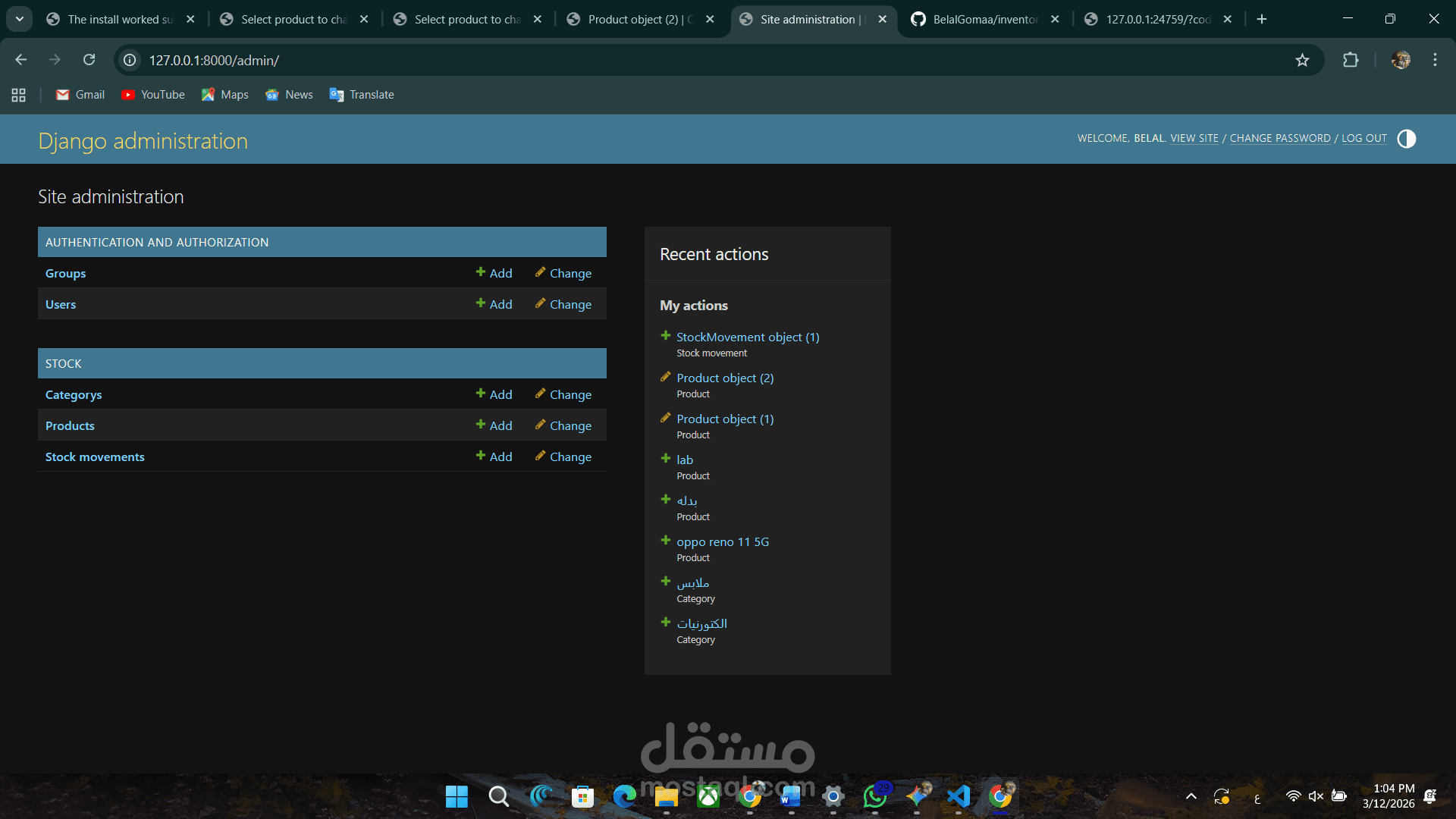Screen dimensions: 1456x819
Task: Toggle the light/dark theme icon
Action: click(1406, 139)
